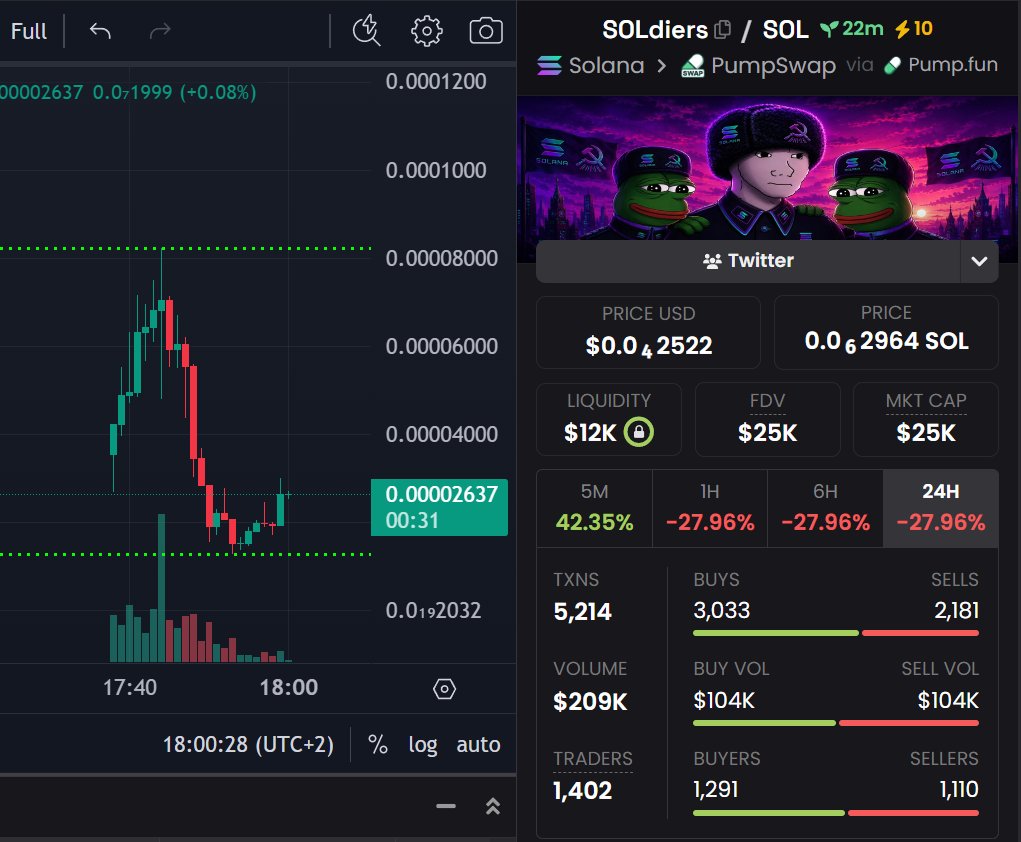Click the 22m token age sprout indicator
Screen dimensions: 1021x842
point(852,29)
